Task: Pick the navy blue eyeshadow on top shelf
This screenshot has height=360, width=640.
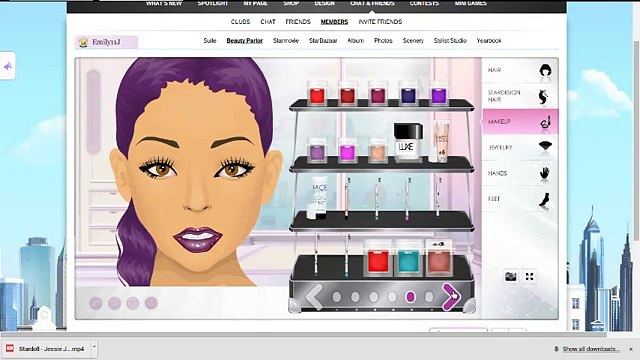Action: pos(409,93)
